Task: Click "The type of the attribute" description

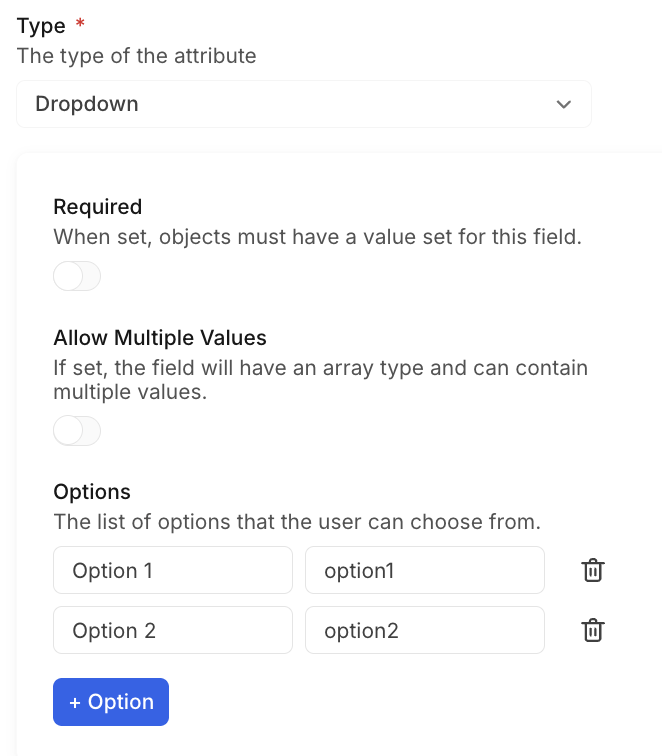Action: pos(136,56)
